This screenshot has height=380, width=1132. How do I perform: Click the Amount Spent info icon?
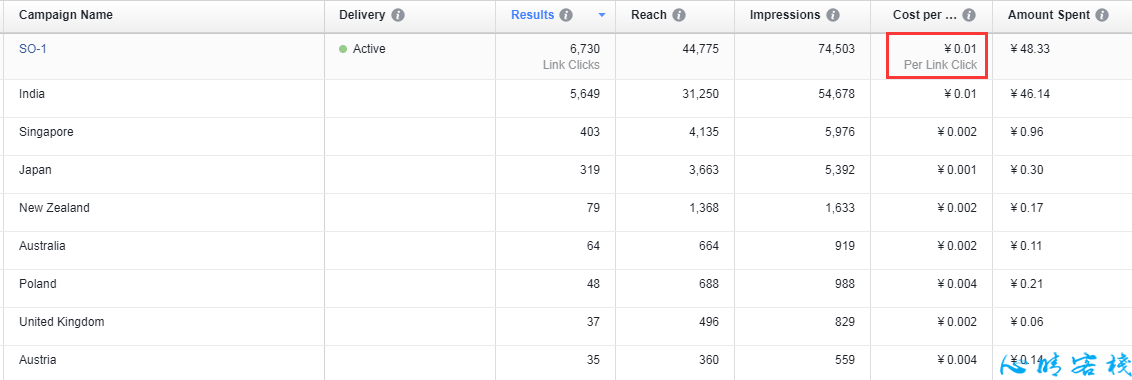[x=1101, y=15]
